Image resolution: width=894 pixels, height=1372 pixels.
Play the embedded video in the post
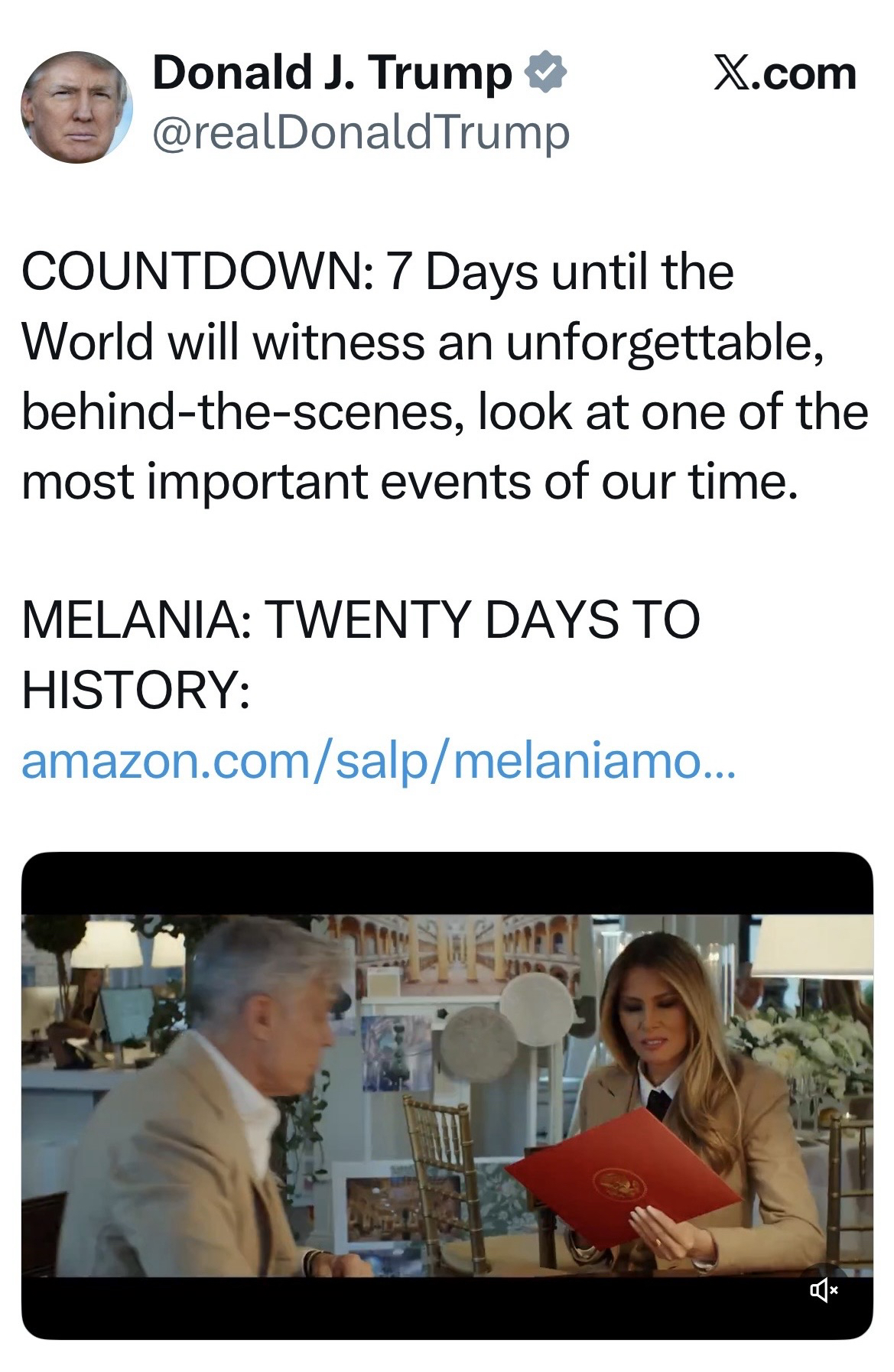tap(447, 1094)
